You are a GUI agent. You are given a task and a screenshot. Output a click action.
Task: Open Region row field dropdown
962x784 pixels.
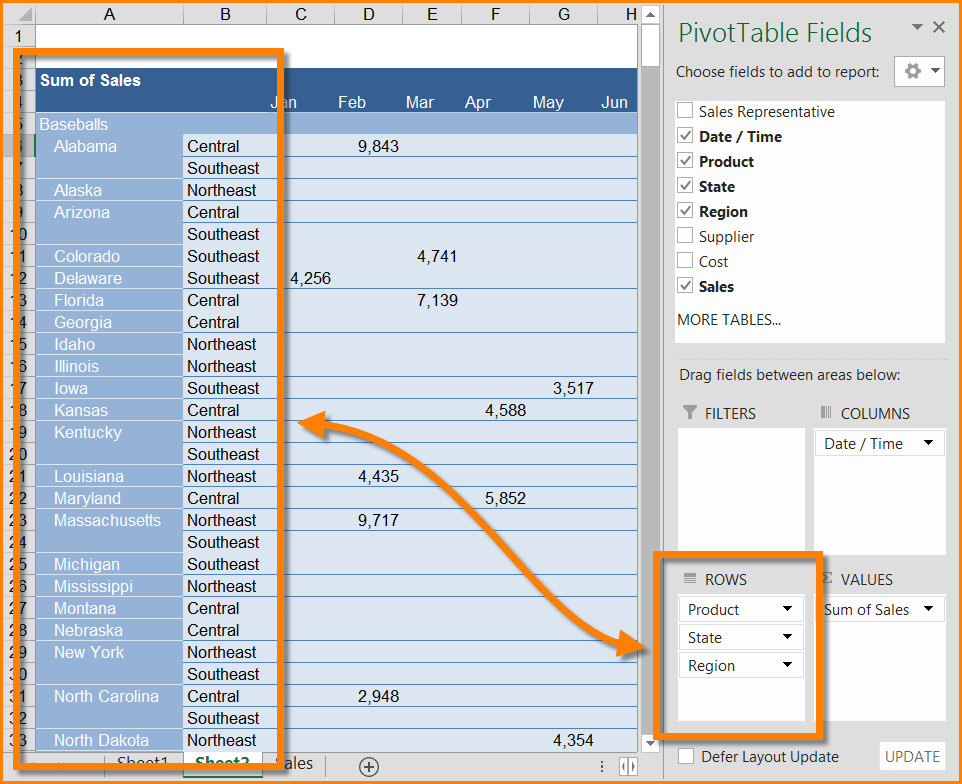tap(787, 665)
